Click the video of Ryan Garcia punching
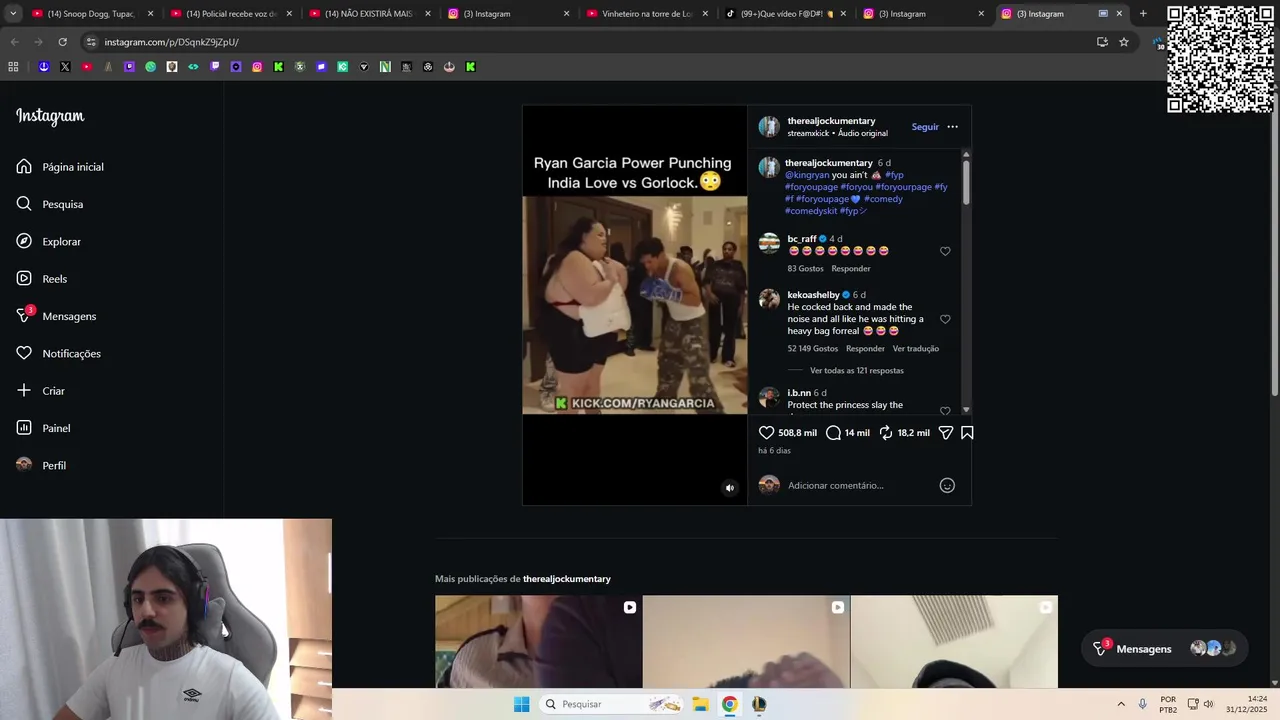The width and height of the screenshot is (1280, 720). click(x=634, y=305)
